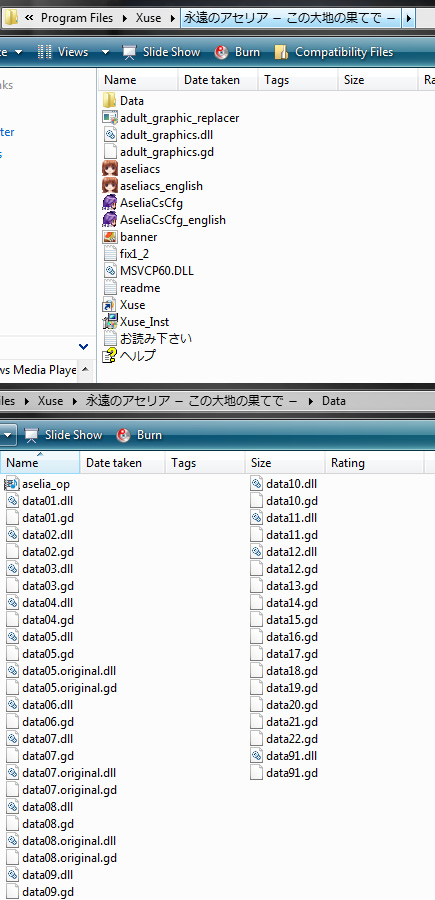Select the readme file
Image resolution: width=435 pixels, height=900 pixels.
(132, 288)
